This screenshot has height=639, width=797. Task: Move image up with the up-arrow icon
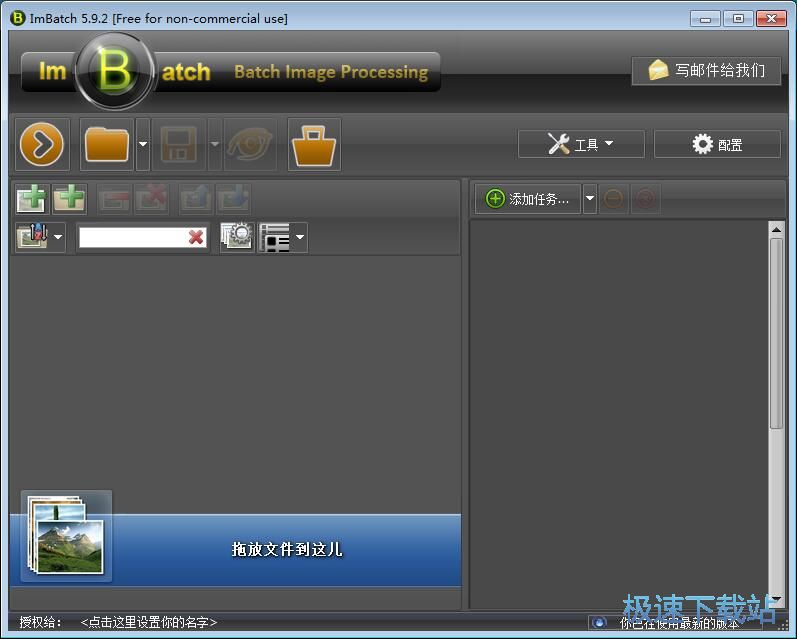coord(196,199)
